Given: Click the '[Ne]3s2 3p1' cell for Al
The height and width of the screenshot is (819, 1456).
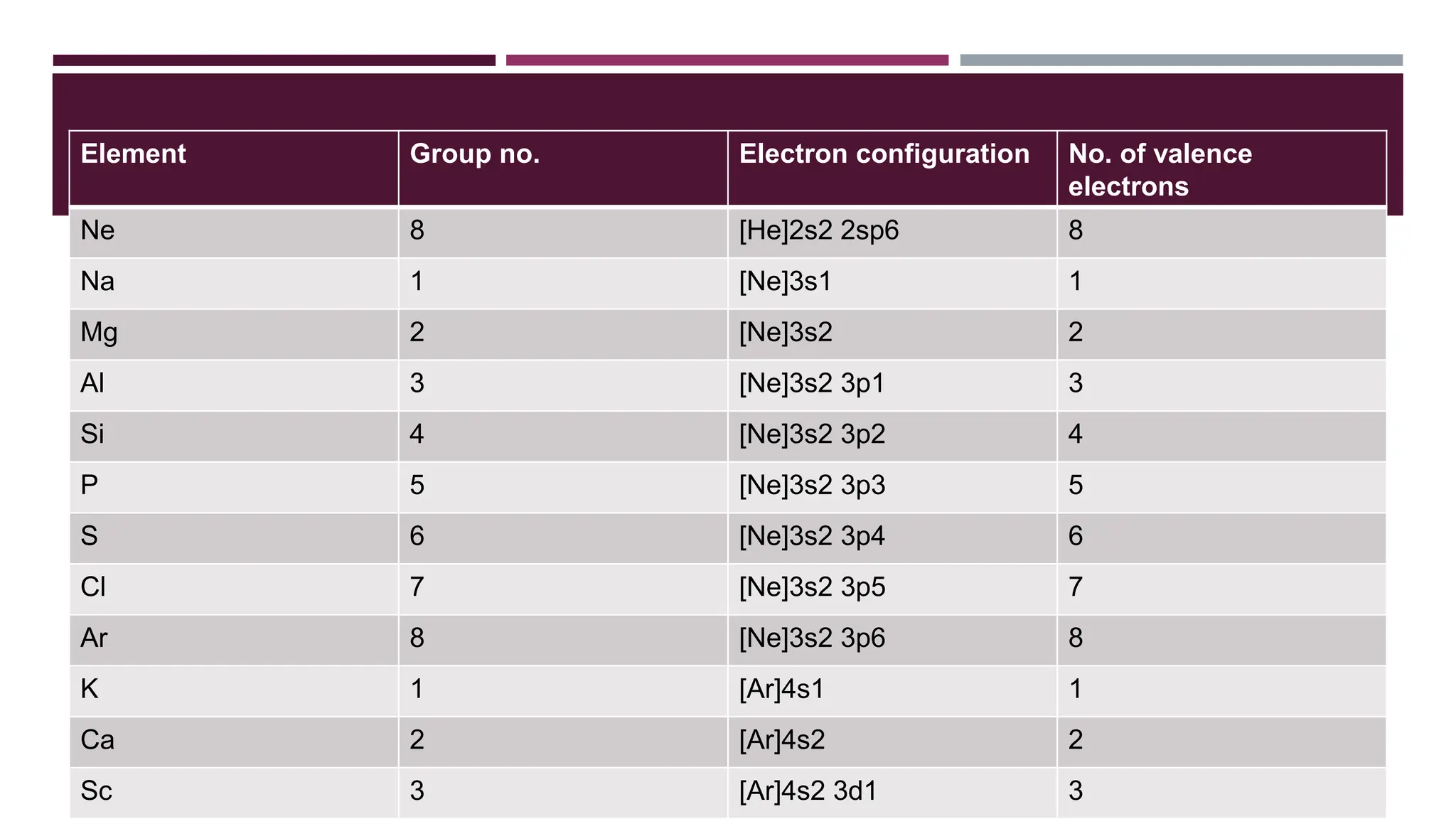Looking at the screenshot, I should 812,384.
